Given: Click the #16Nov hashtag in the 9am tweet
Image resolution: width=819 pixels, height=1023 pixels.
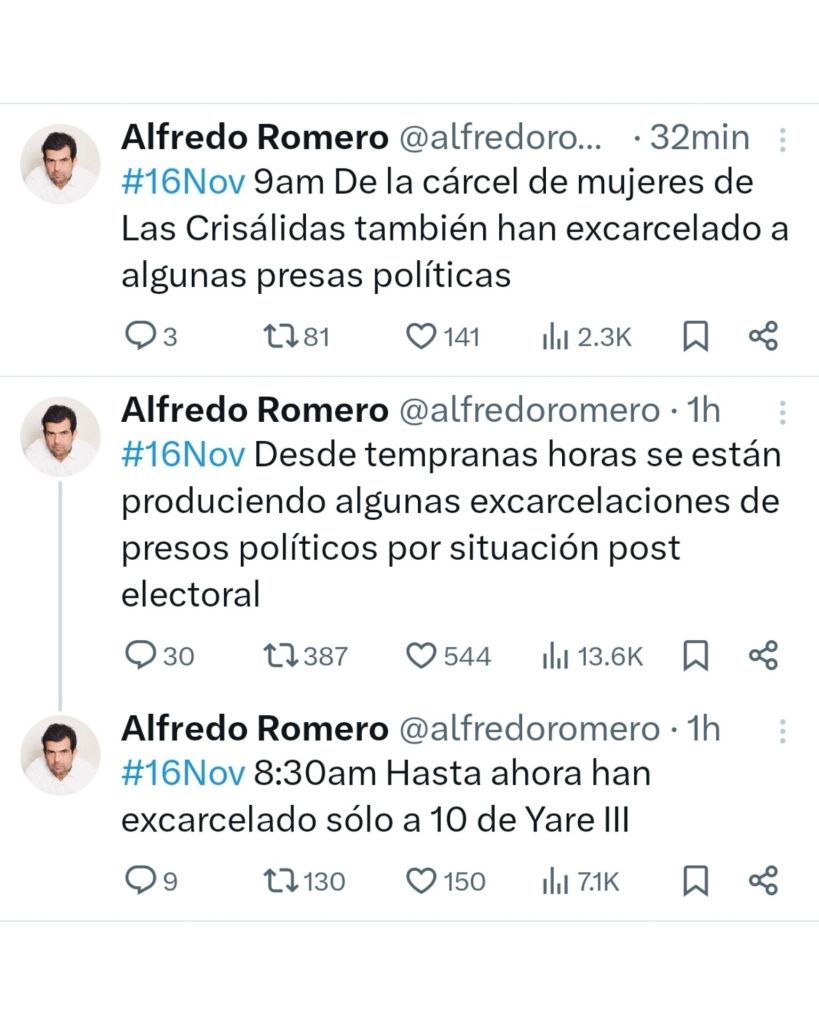Looking at the screenshot, I should click(x=183, y=183).
